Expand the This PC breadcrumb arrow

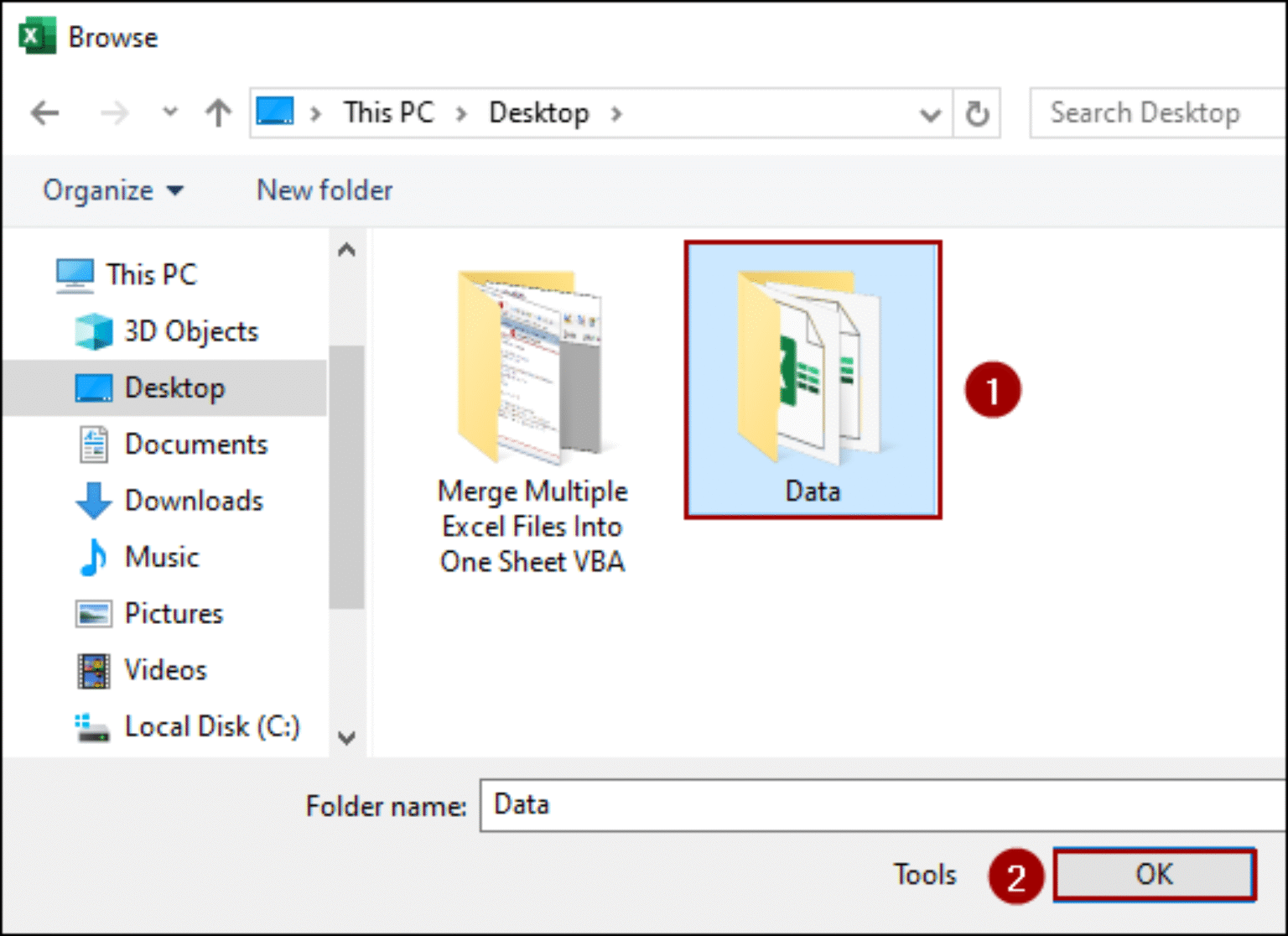pos(461,112)
